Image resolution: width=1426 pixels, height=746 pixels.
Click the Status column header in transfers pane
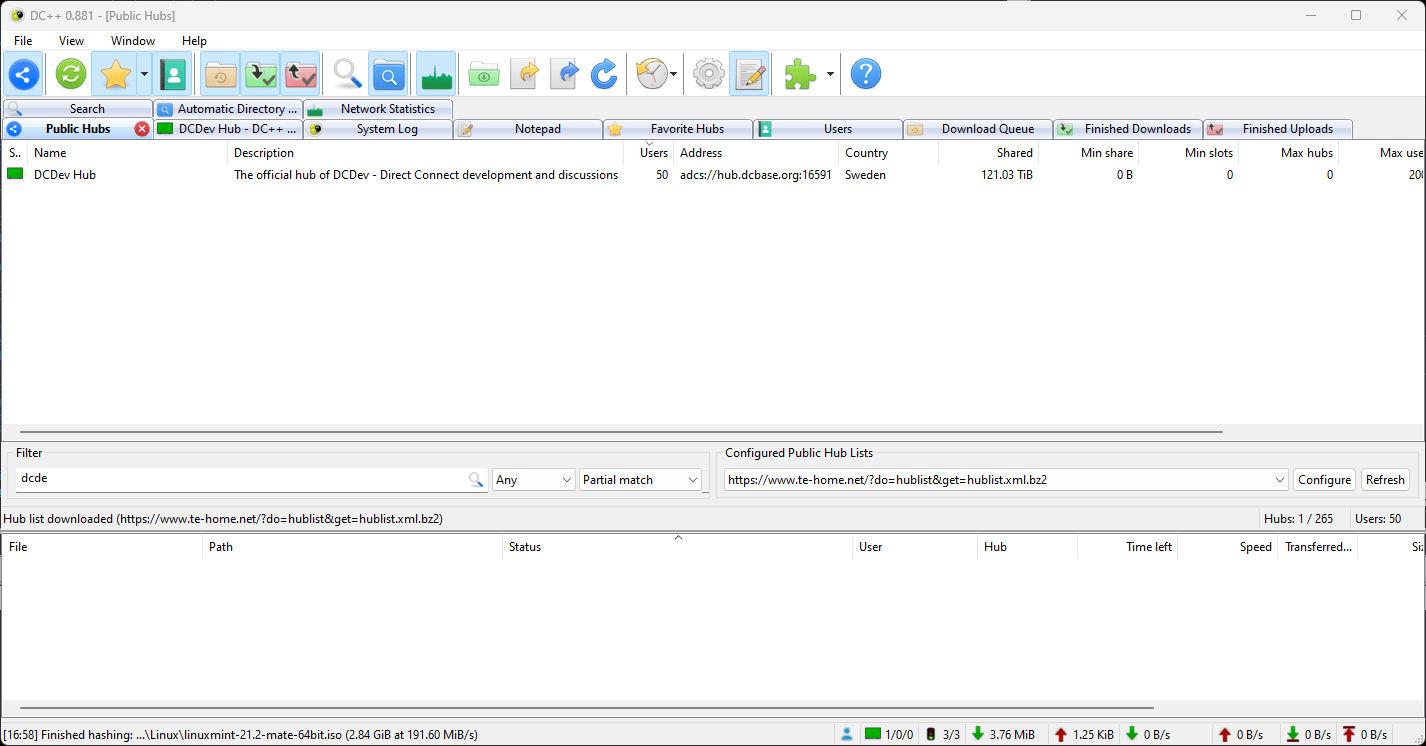[x=677, y=547]
